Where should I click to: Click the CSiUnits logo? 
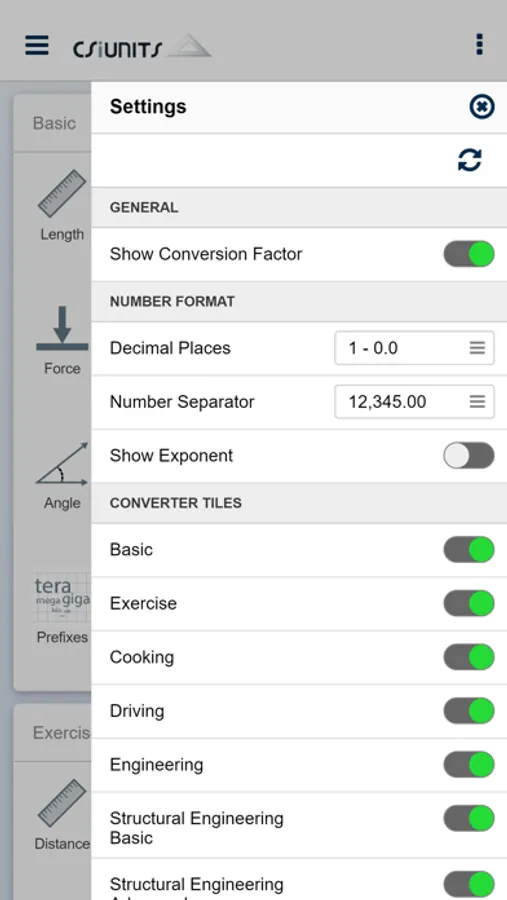[x=141, y=47]
